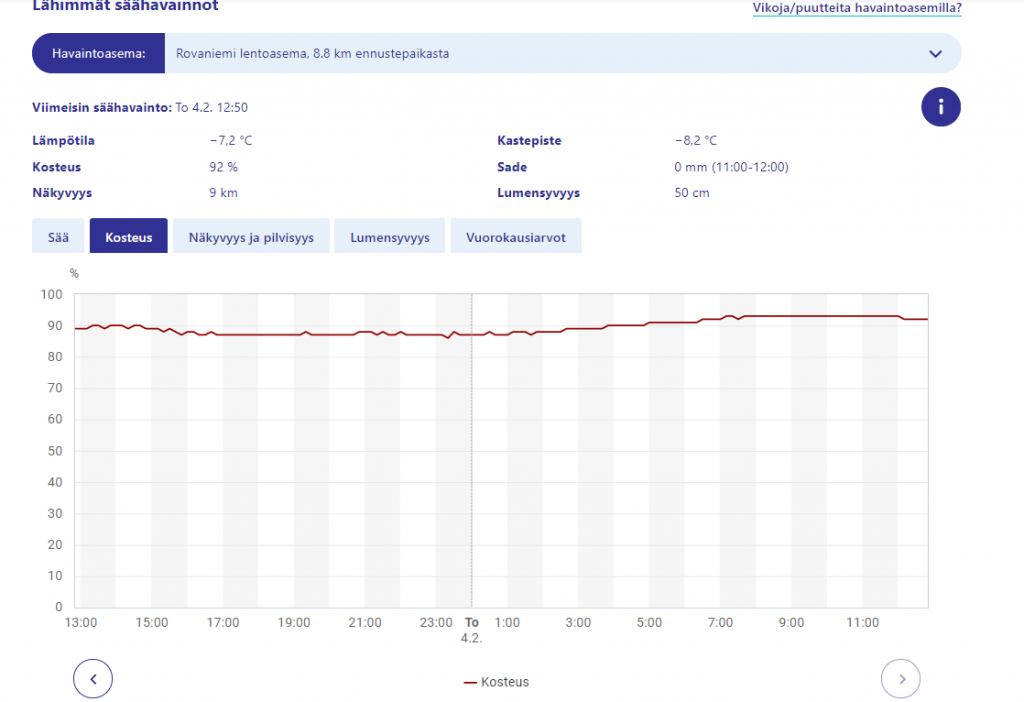Go to previous time period arrow
This screenshot has height=702, width=1024.
coord(93,679)
